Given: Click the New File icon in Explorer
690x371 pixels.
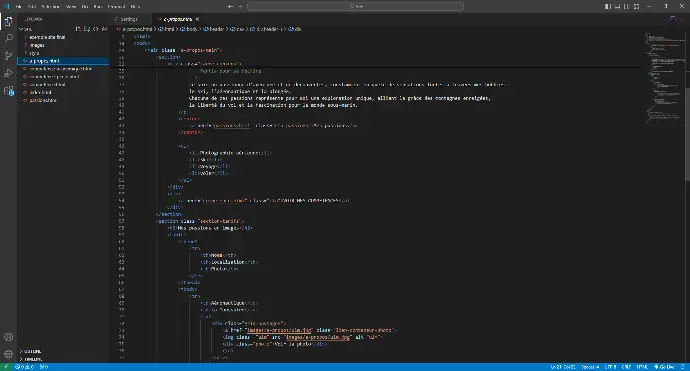Looking at the screenshot, I should click(78, 29).
